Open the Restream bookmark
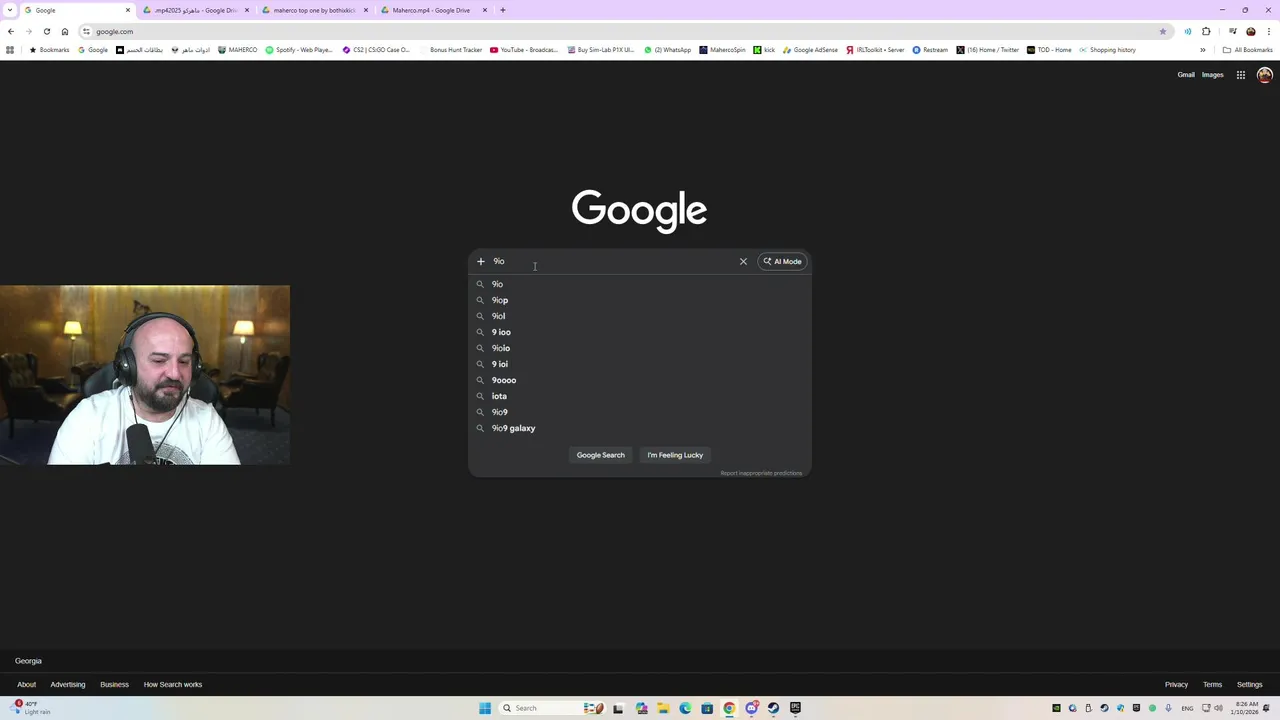 click(930, 50)
